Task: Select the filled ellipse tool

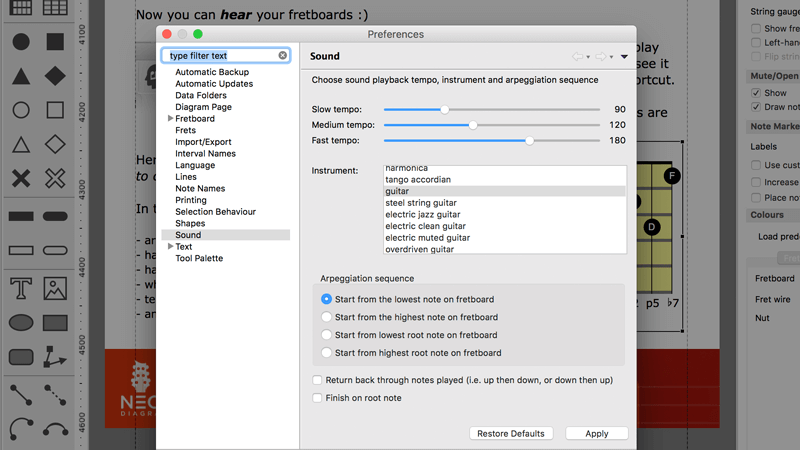Action: (21, 323)
